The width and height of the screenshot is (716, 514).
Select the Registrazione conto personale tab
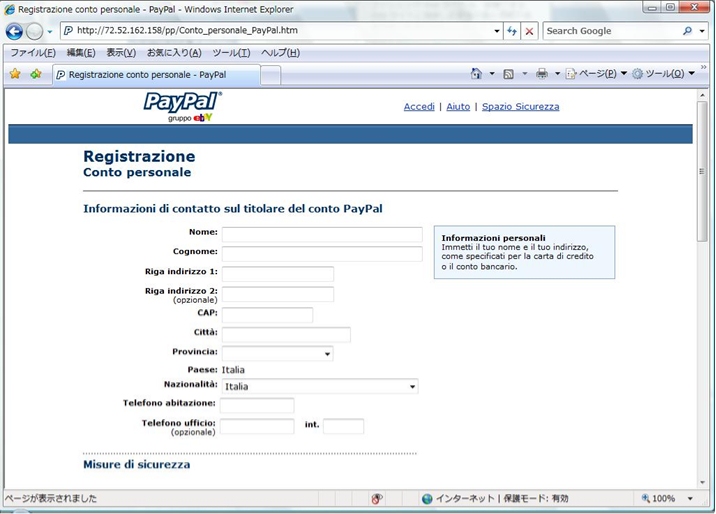tap(155, 75)
